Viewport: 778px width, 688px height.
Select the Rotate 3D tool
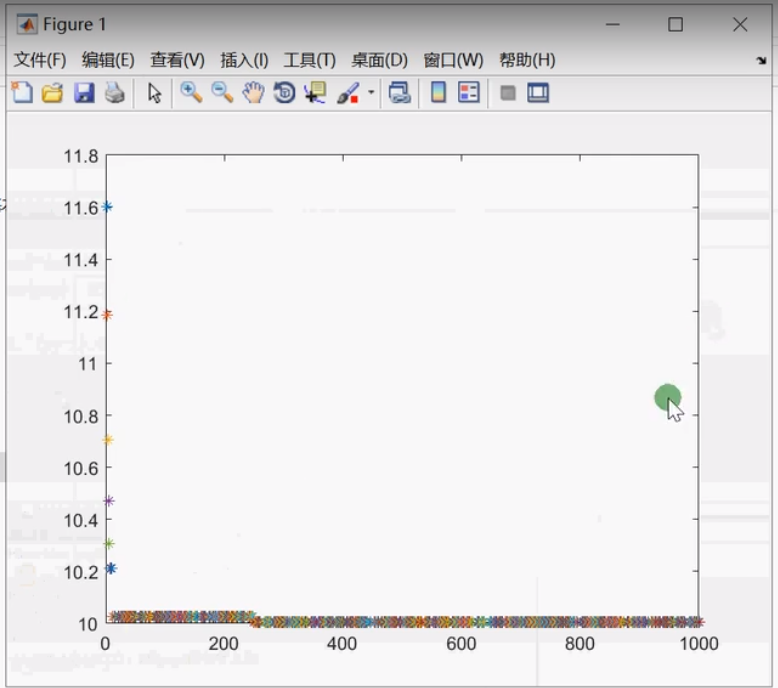[x=284, y=93]
